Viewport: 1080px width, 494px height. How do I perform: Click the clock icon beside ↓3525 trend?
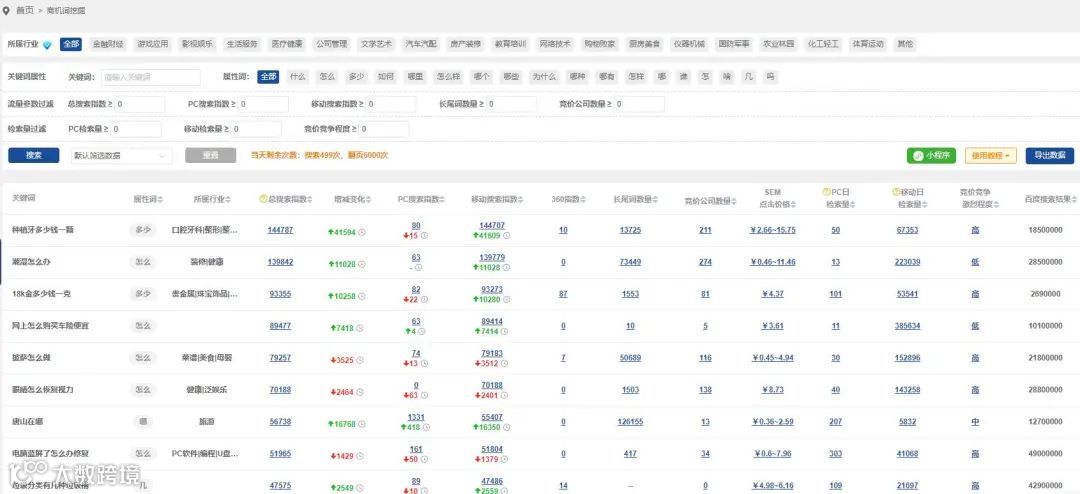click(x=362, y=360)
